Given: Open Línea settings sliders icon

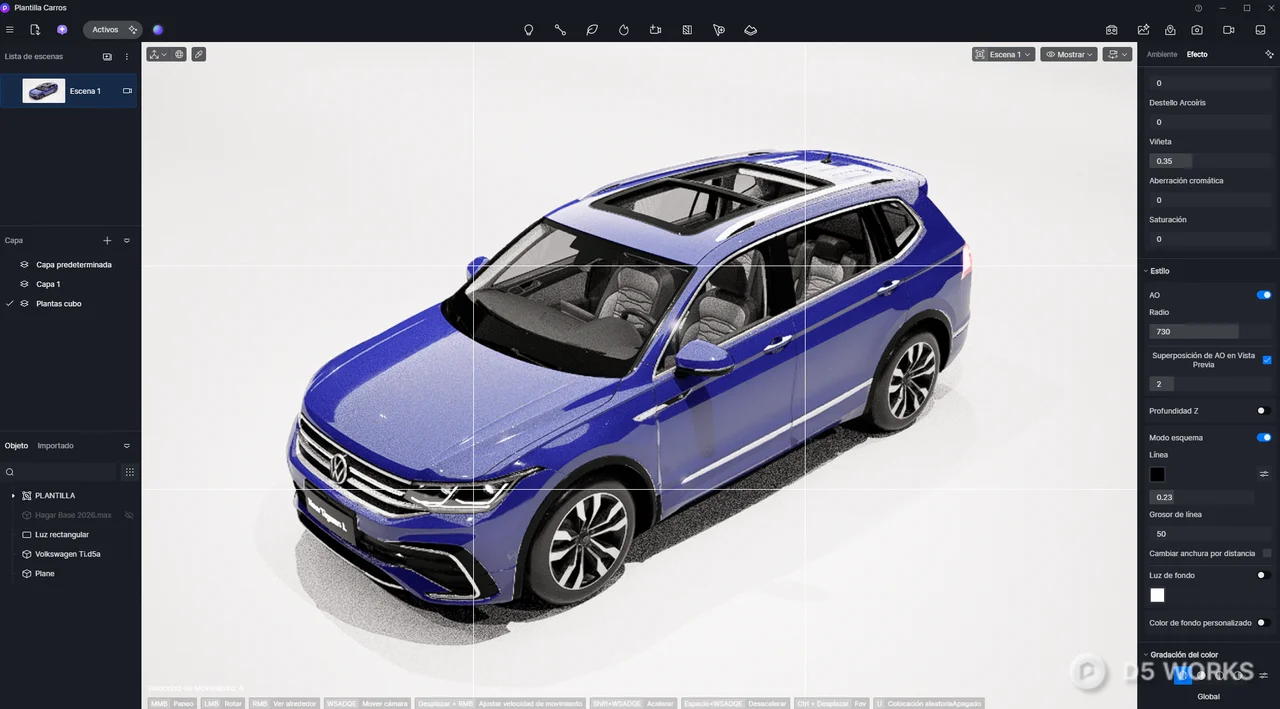Looking at the screenshot, I should tap(1264, 474).
